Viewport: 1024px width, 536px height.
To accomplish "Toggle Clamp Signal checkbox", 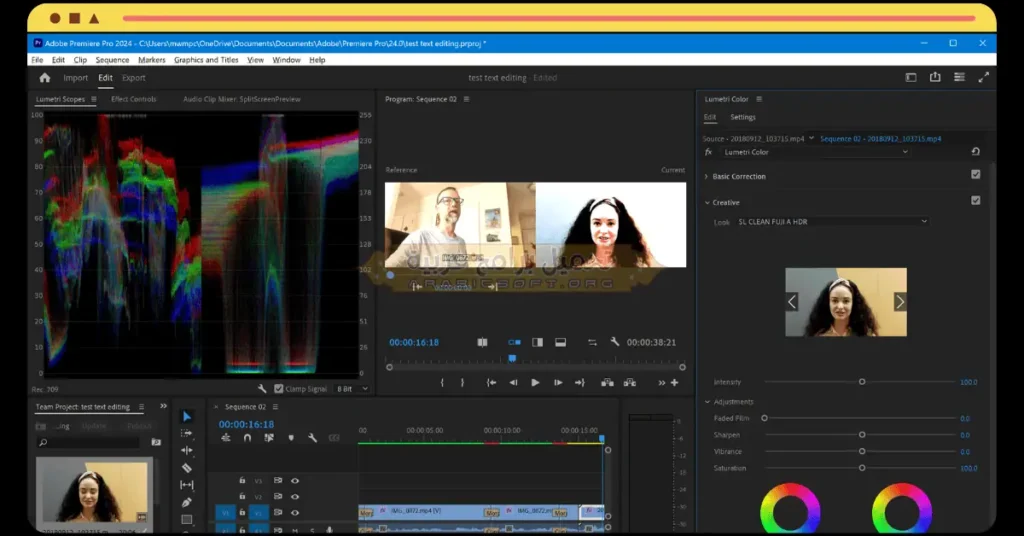I will 279,388.
